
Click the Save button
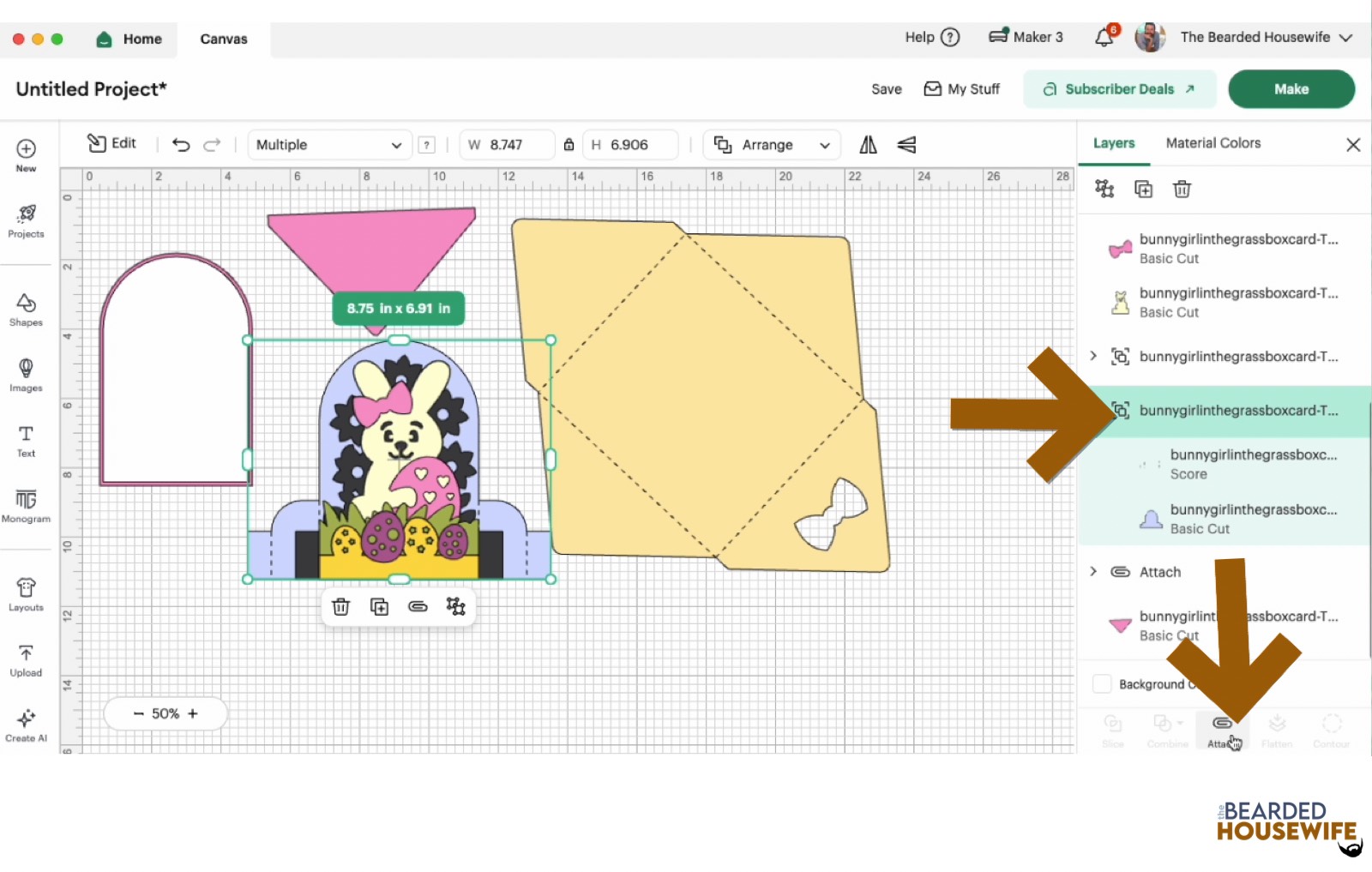[x=886, y=89]
